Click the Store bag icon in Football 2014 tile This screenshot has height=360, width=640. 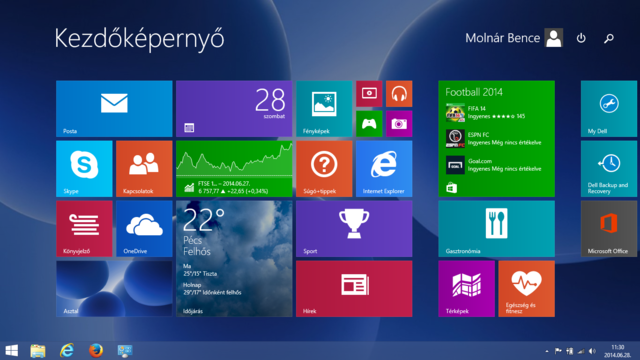tap(451, 188)
